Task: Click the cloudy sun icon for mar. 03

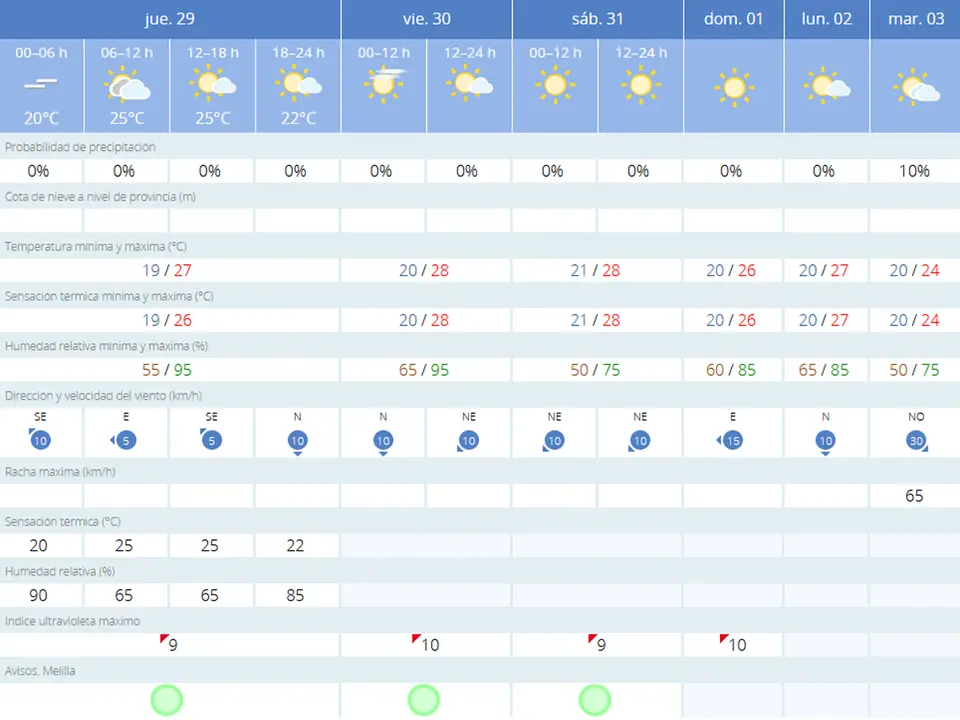Action: tap(916, 87)
